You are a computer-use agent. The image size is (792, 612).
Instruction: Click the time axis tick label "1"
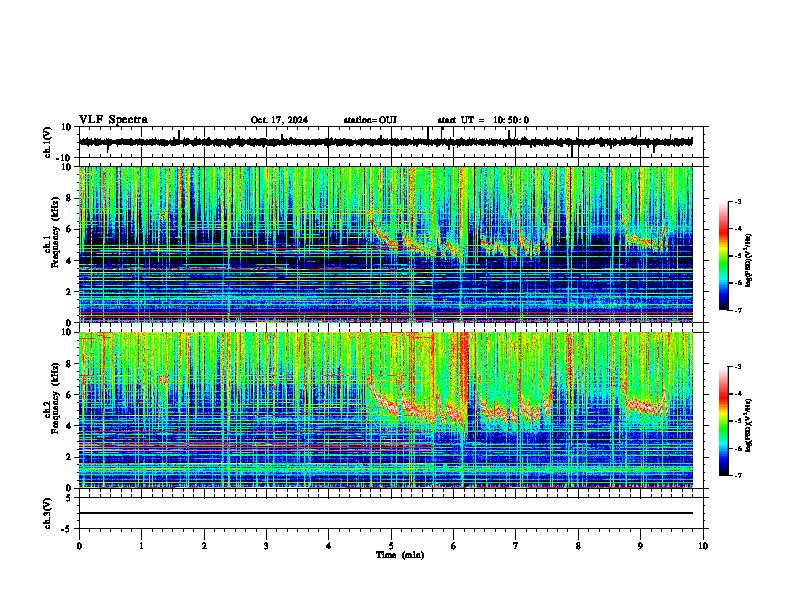pos(141,546)
